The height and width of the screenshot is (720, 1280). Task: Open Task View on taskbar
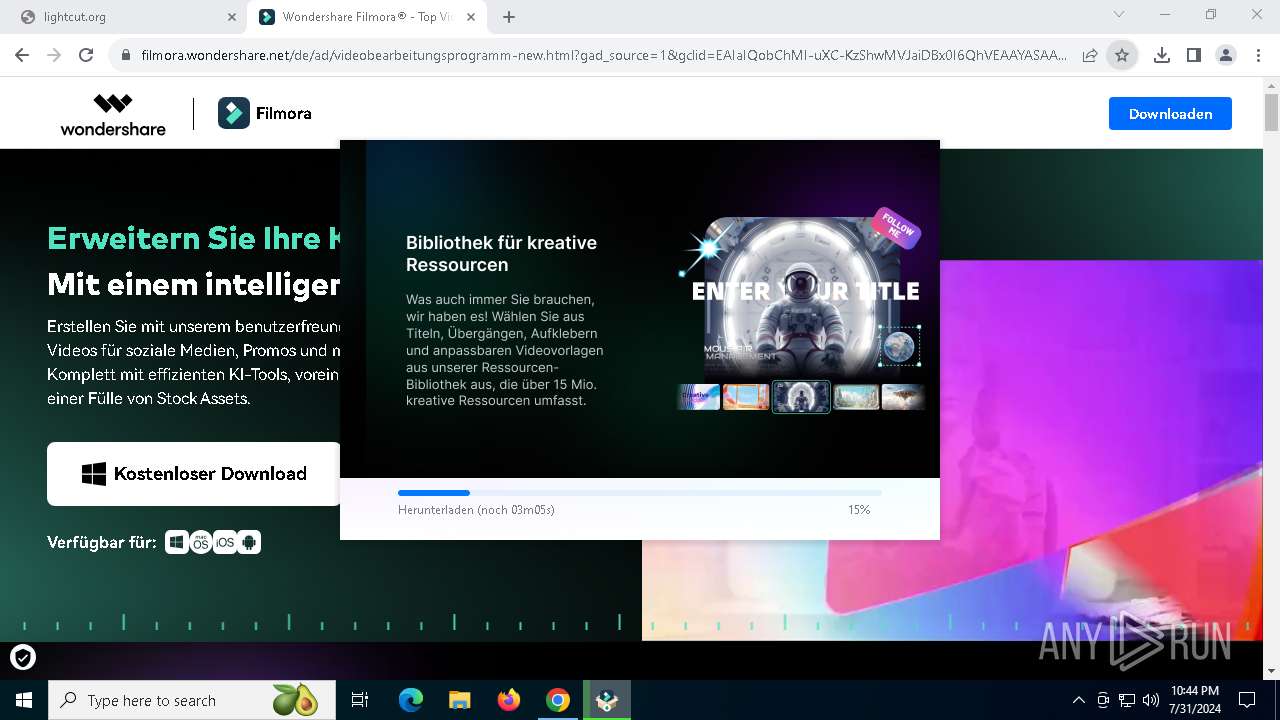click(x=360, y=700)
